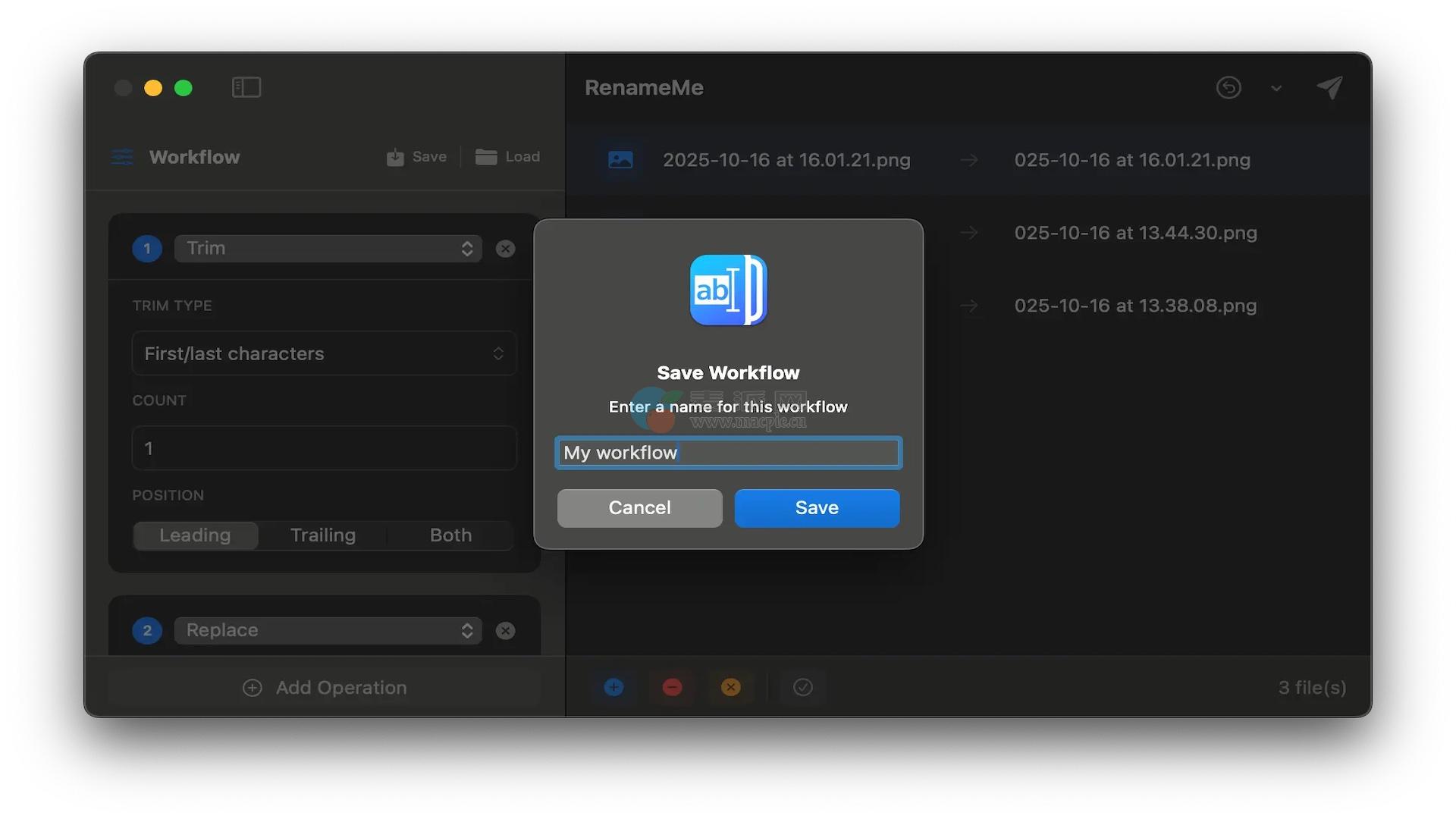Open the Trim operation type dropdown
1456x819 pixels.
click(328, 249)
